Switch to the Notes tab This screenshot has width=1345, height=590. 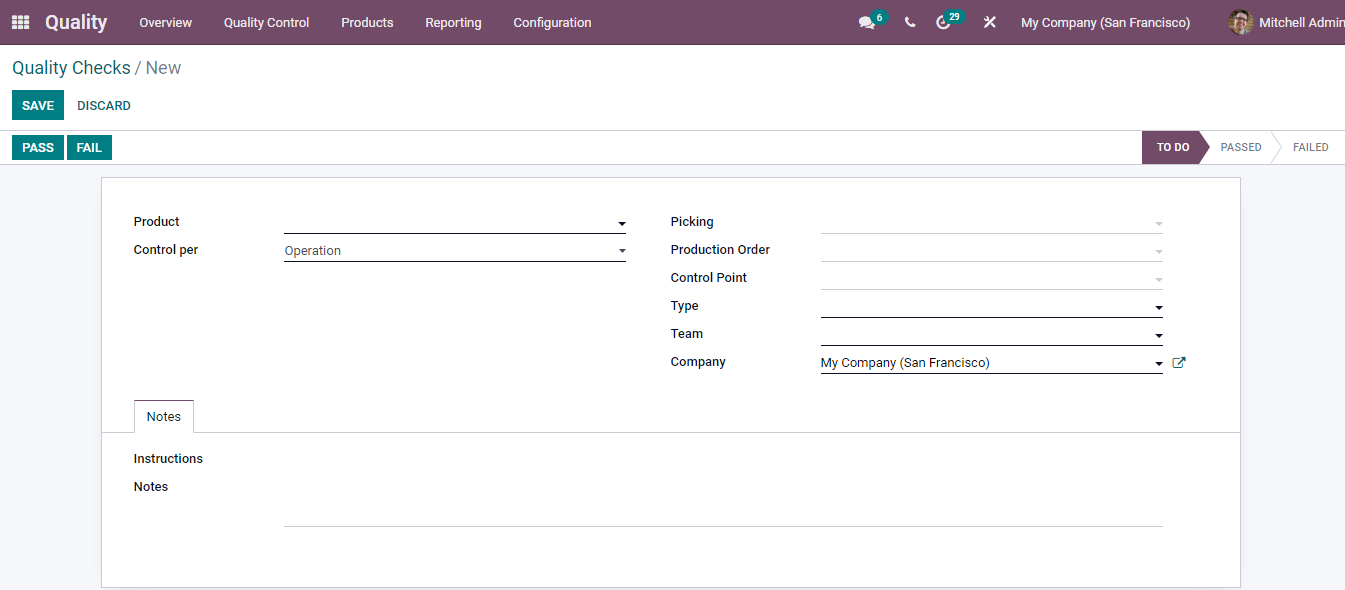tap(163, 416)
